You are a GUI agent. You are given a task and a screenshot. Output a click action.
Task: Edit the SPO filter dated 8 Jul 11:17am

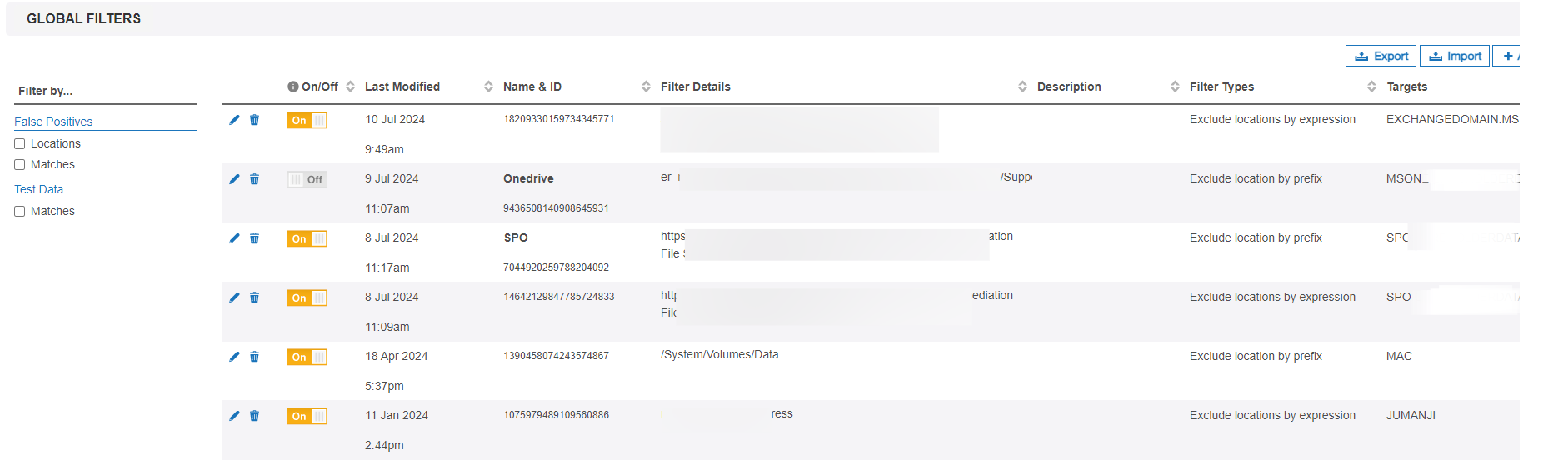[x=234, y=238]
